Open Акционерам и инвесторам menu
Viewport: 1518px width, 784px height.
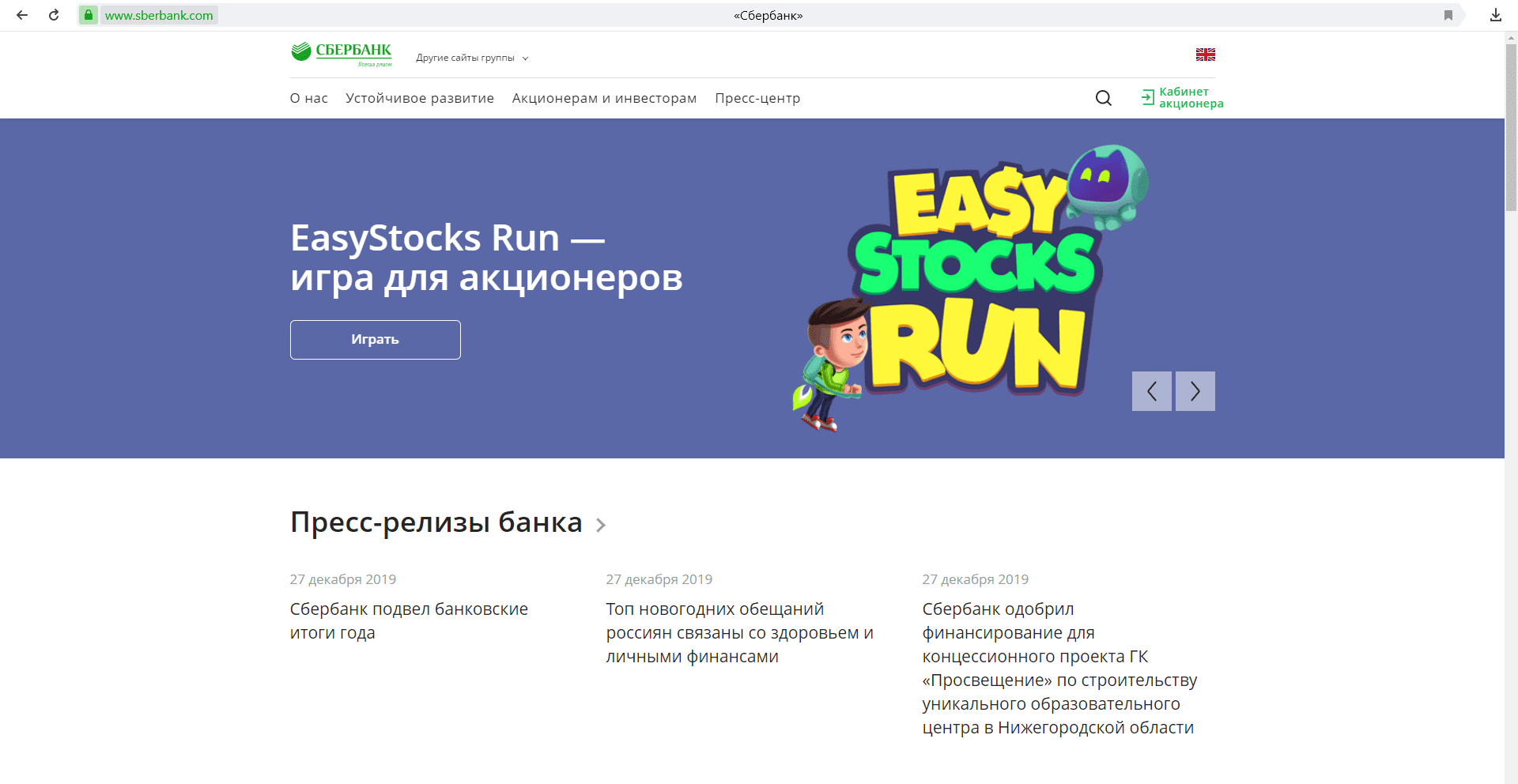(x=604, y=98)
